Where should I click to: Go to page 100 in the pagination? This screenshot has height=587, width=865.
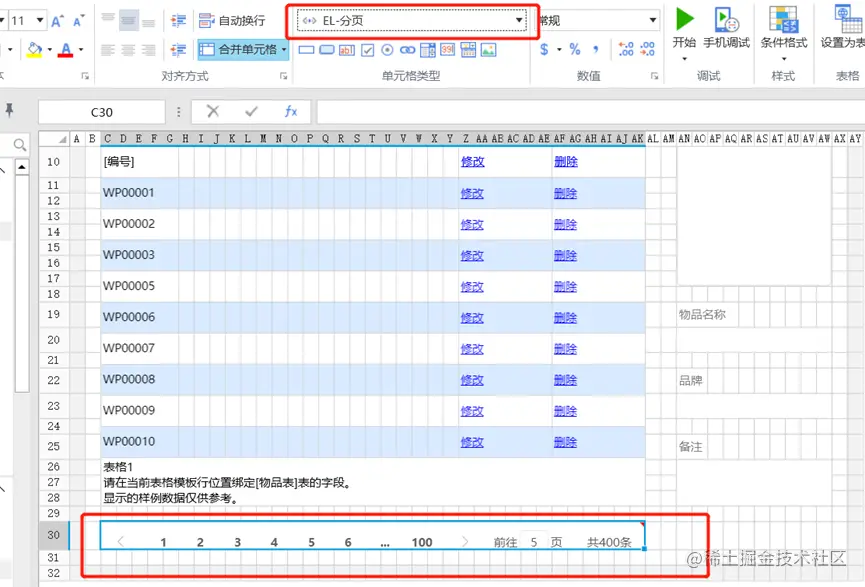(422, 542)
